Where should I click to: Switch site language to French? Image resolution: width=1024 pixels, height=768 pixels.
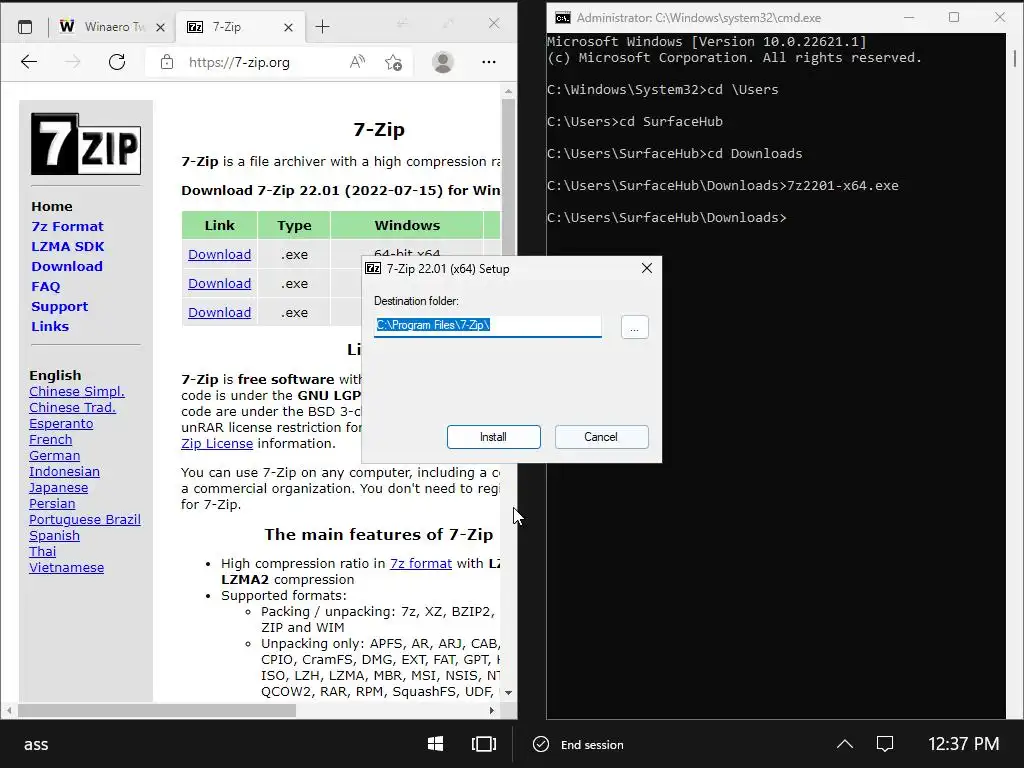[x=50, y=440]
